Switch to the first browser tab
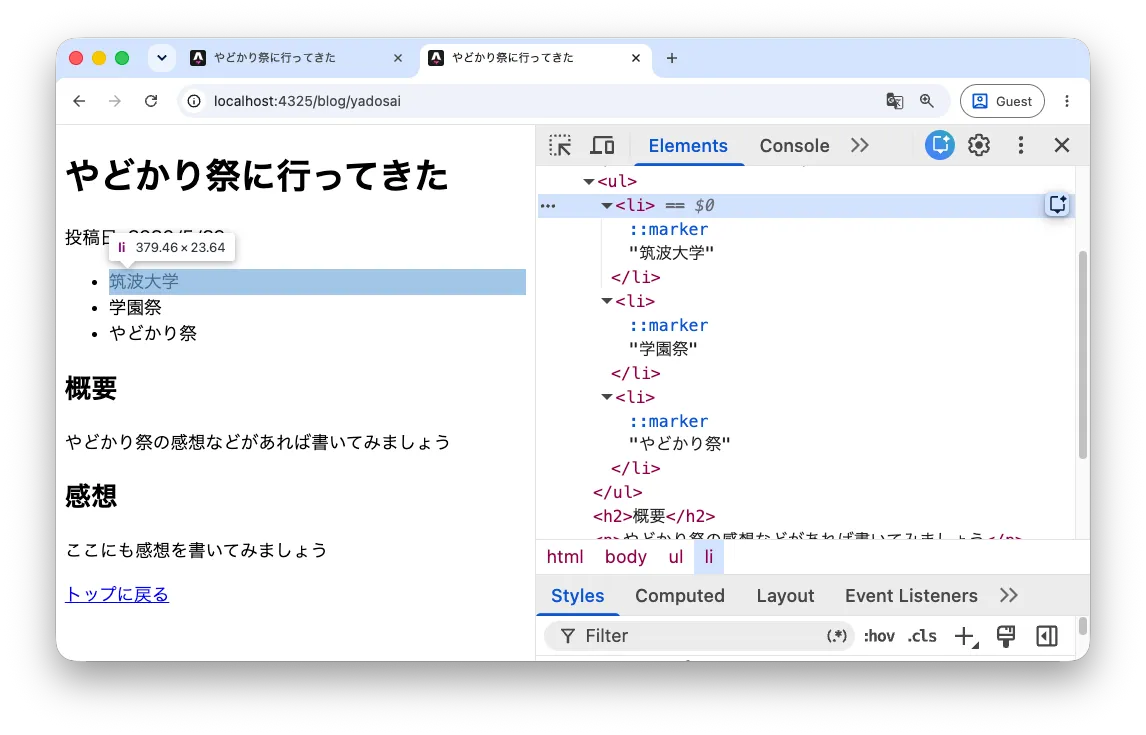The height and width of the screenshot is (735, 1146). 295,58
